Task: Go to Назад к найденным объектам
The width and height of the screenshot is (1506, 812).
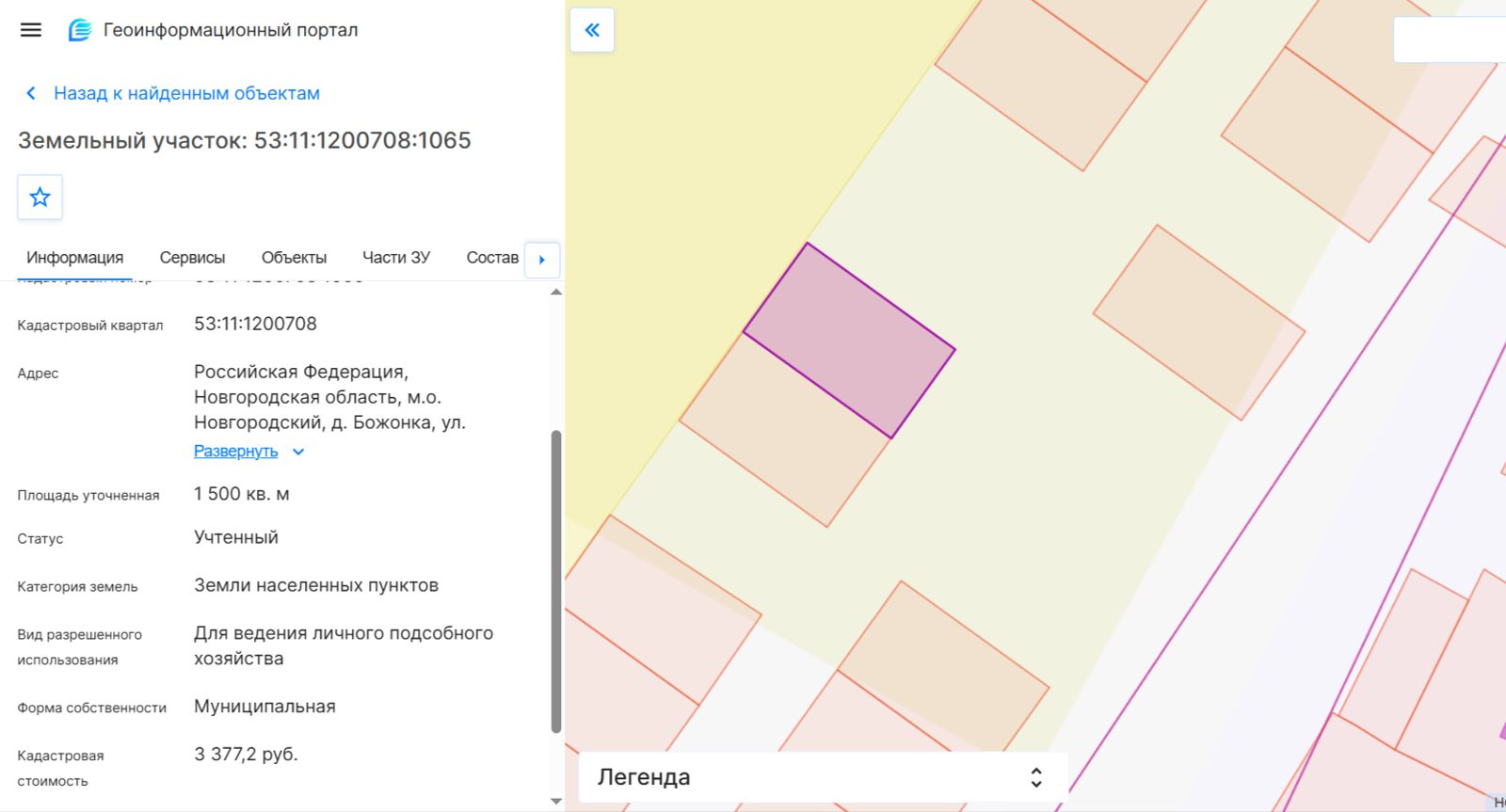Action: click(186, 93)
